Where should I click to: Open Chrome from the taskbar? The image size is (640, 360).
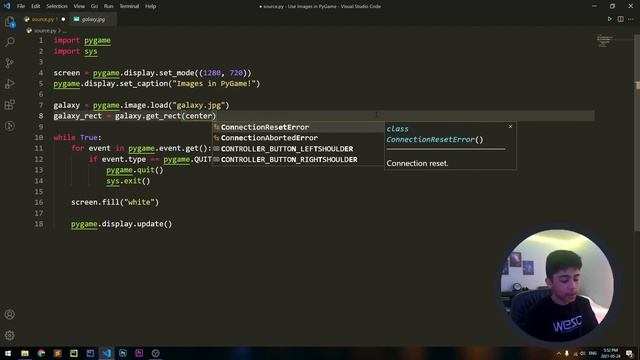(x=41, y=353)
